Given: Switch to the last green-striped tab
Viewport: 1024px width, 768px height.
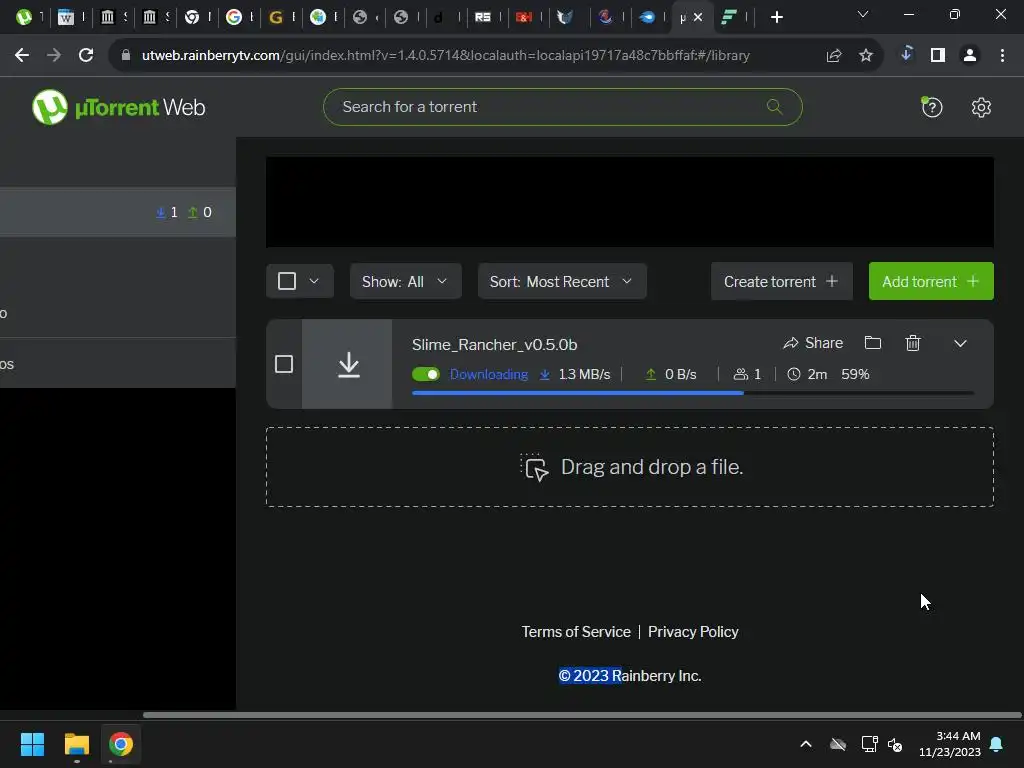Looking at the screenshot, I should (x=735, y=18).
